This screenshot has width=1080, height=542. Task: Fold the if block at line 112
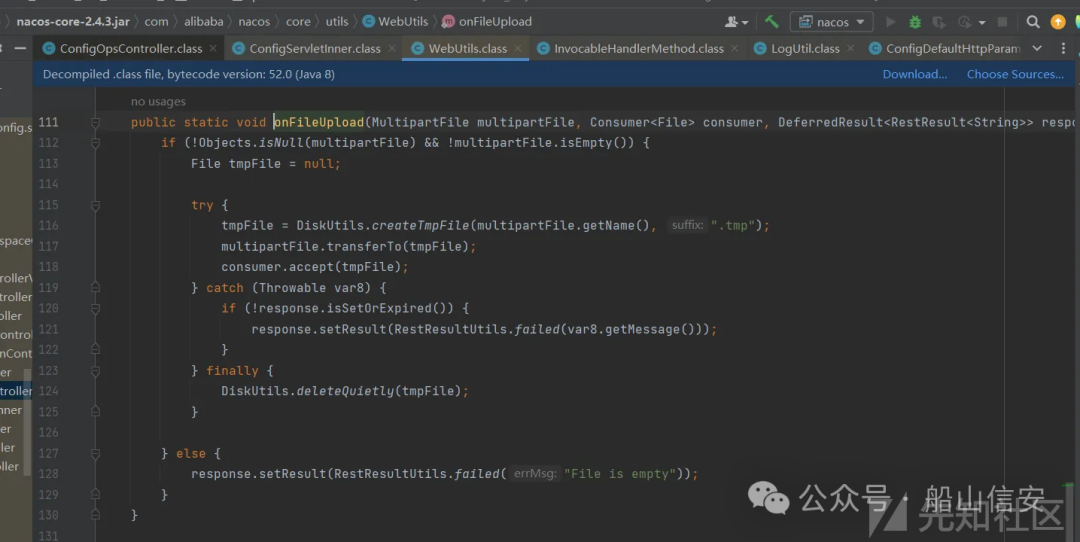click(x=96, y=143)
